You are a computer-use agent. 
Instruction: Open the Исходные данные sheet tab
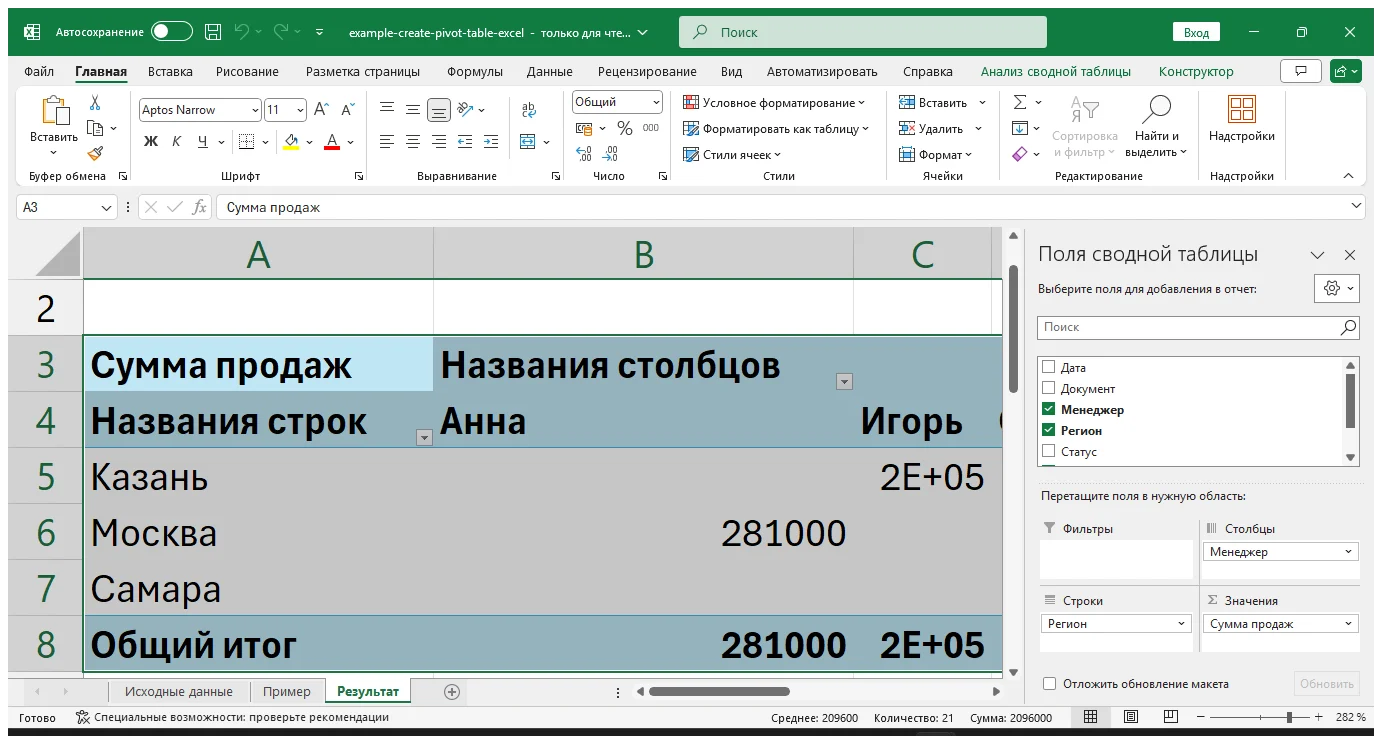click(x=179, y=691)
